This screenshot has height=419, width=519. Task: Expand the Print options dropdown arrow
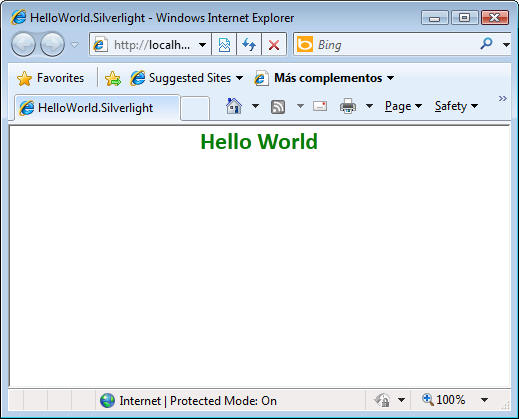coord(369,106)
